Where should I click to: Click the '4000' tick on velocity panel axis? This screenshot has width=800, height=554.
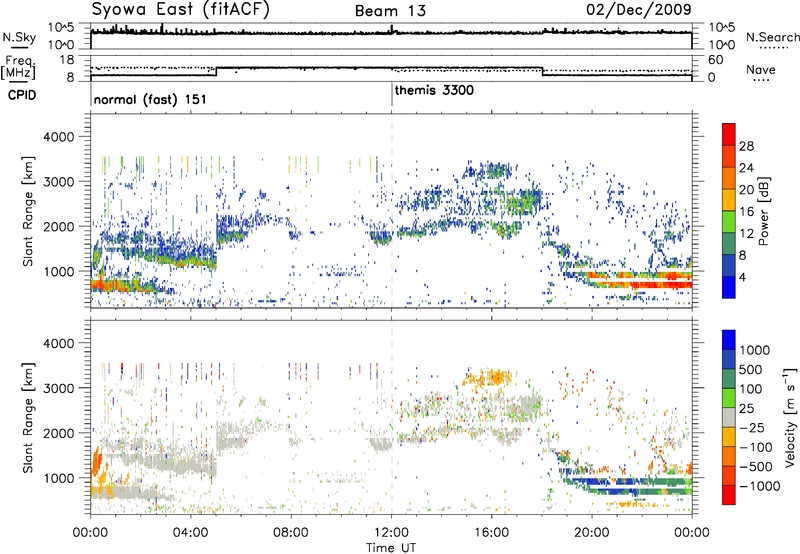[x=59, y=343]
